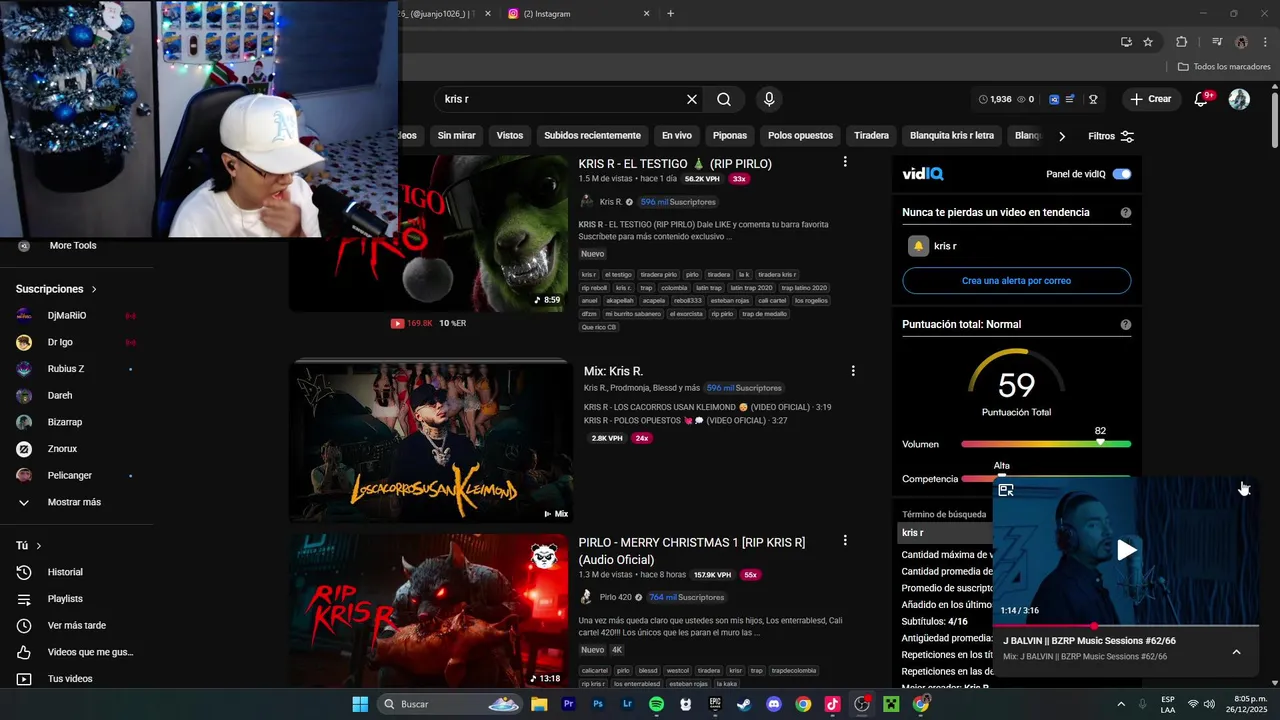Bookmark this page with the star icon
1280x720 pixels.
(x=1148, y=42)
